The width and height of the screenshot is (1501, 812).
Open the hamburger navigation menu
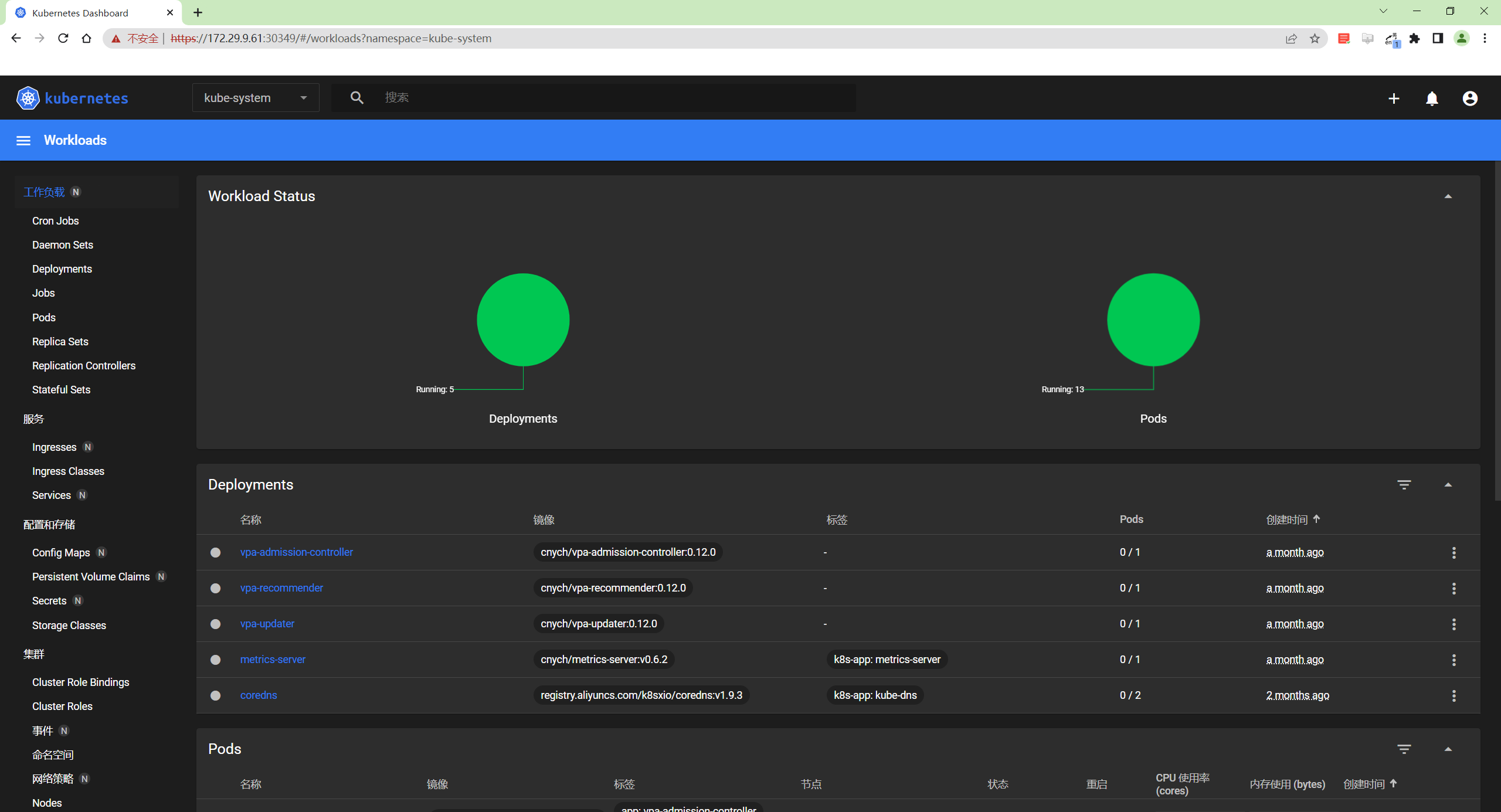coord(23,141)
